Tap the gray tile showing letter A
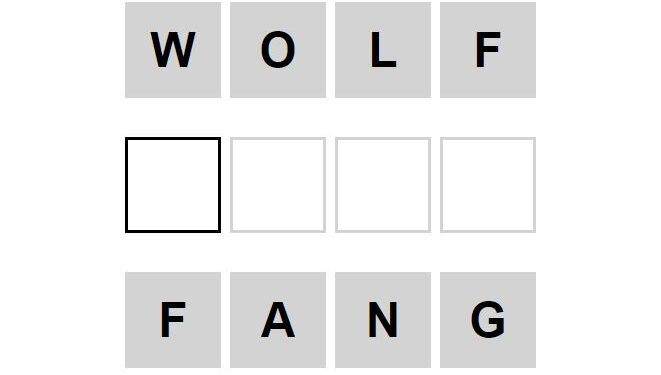This screenshot has width=661, height=375. tap(278, 320)
